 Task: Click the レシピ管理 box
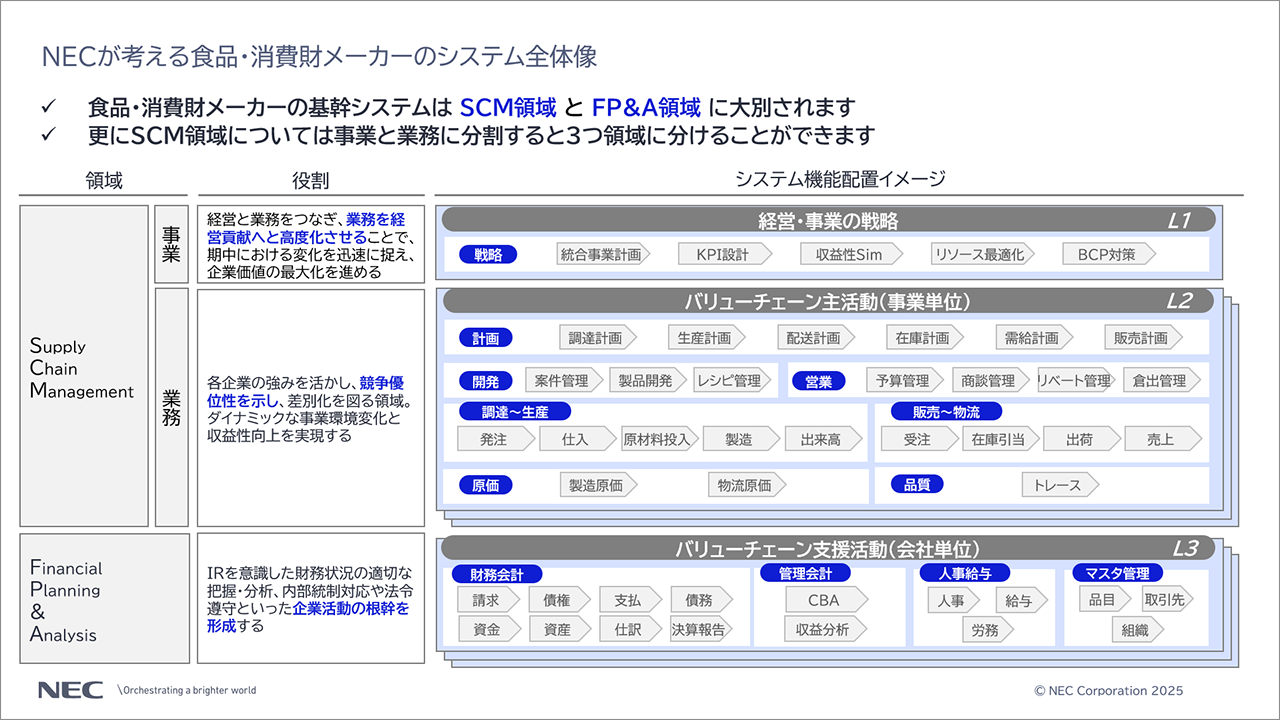(729, 380)
